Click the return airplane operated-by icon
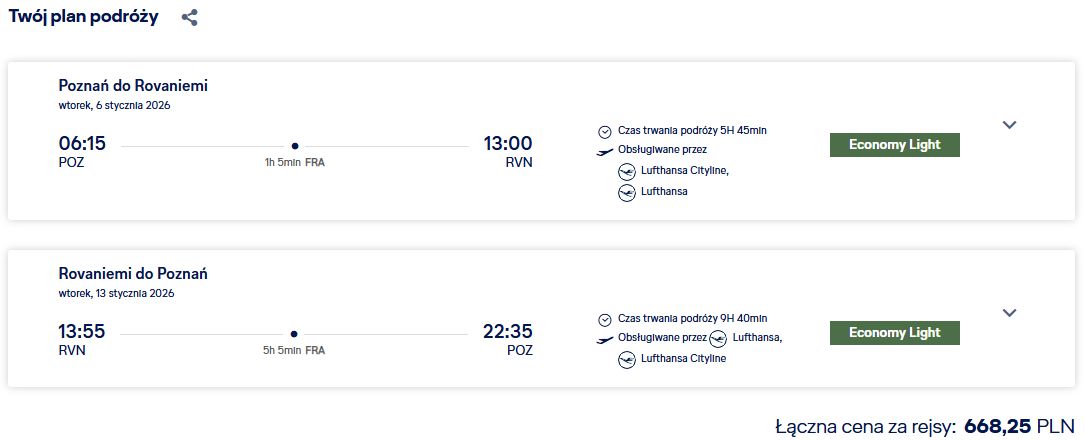This screenshot has width=1085, height=440. 605,339
